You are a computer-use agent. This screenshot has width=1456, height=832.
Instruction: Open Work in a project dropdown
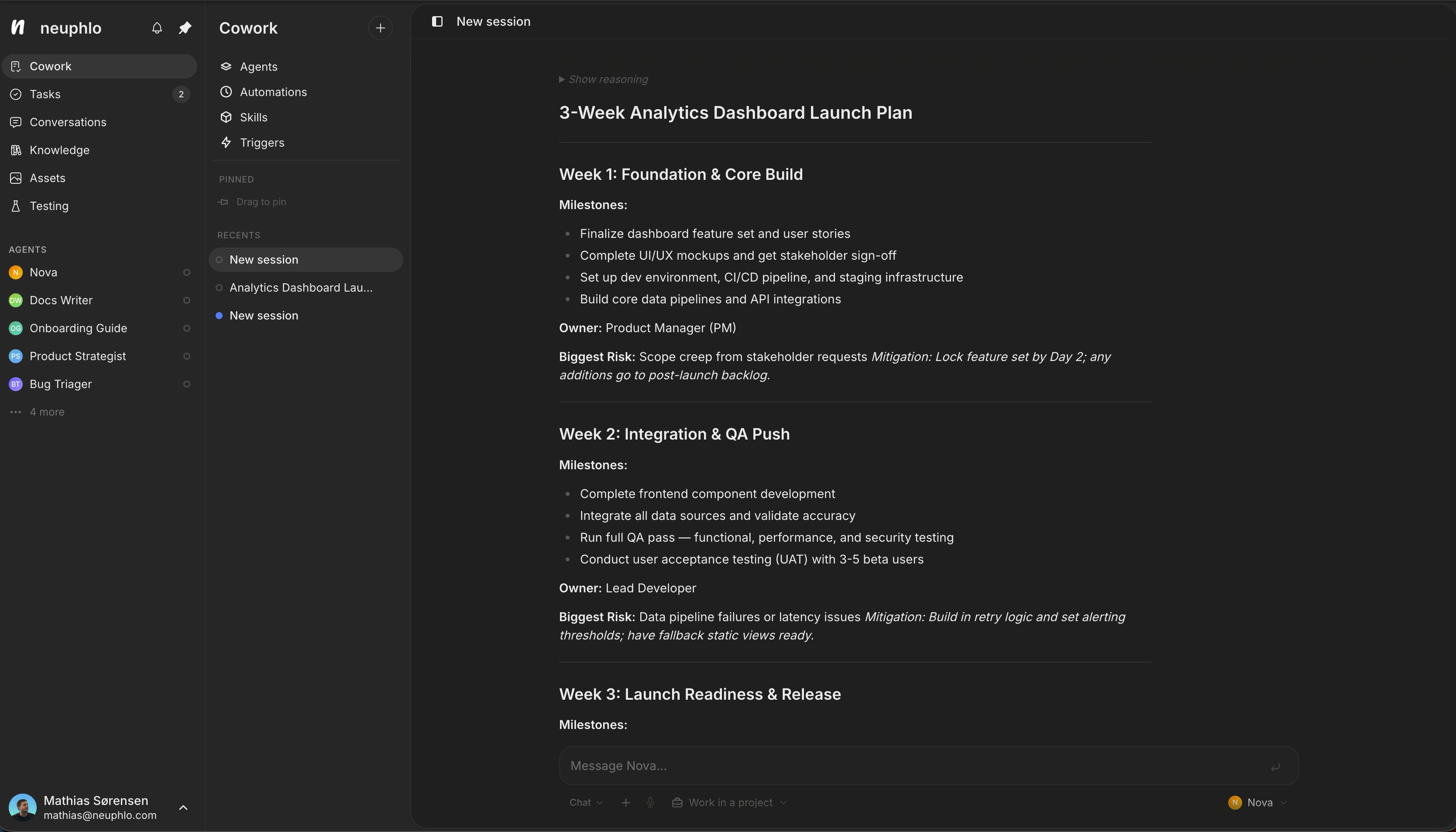pyautogui.click(x=730, y=802)
